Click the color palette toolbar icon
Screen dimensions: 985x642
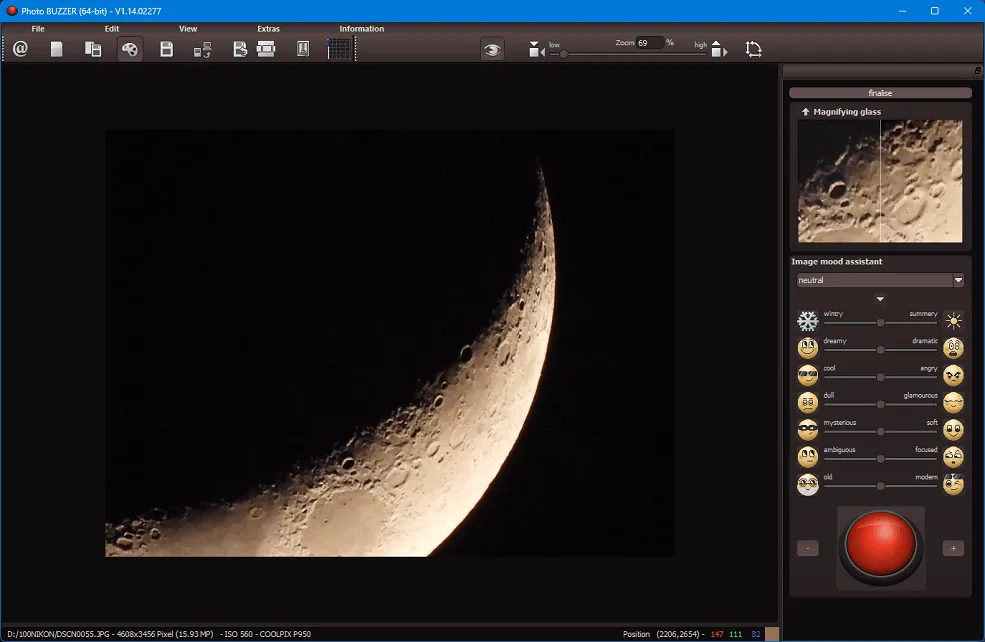[x=130, y=49]
